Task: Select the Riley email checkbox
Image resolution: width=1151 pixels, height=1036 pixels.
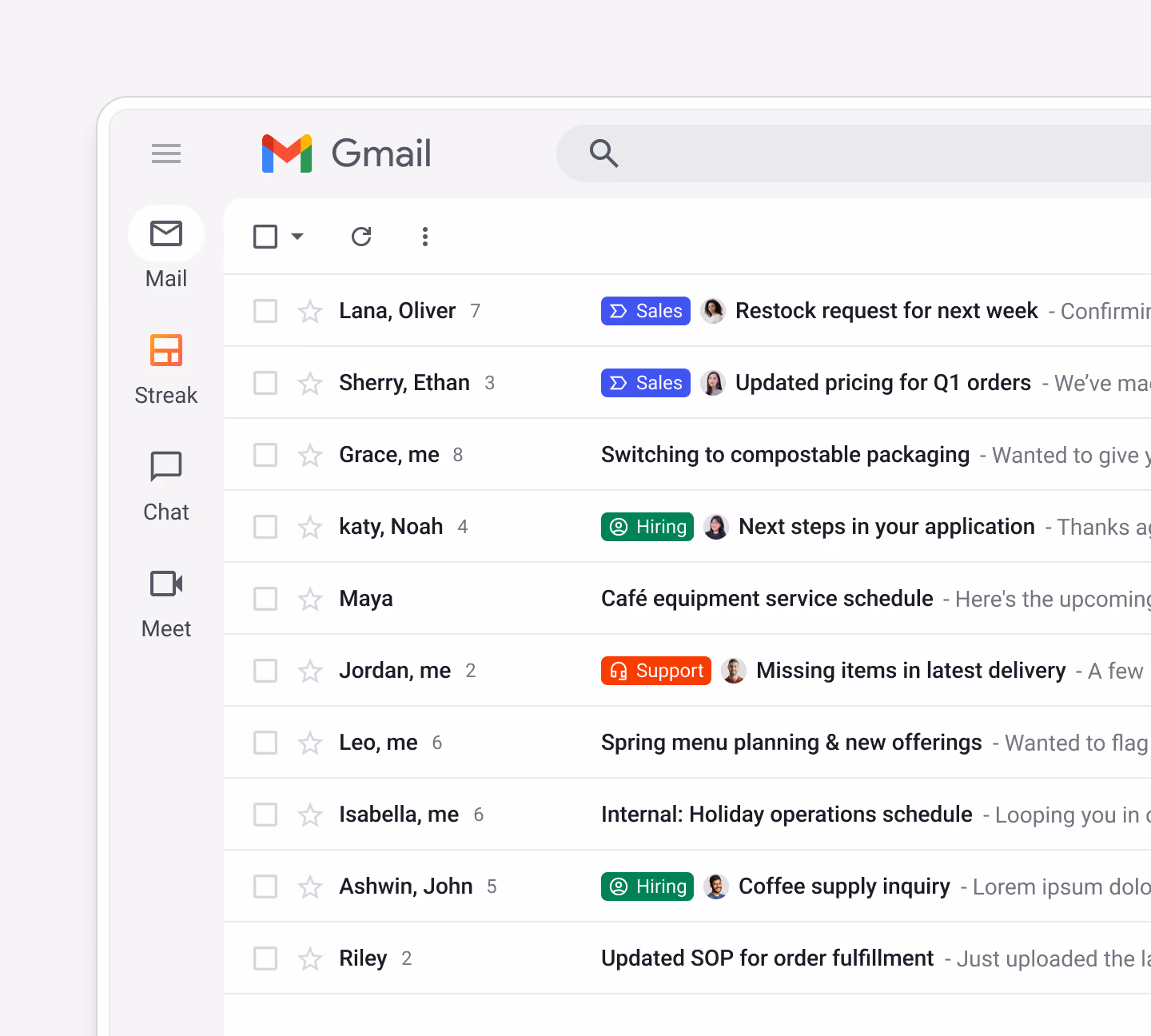Action: (x=265, y=958)
